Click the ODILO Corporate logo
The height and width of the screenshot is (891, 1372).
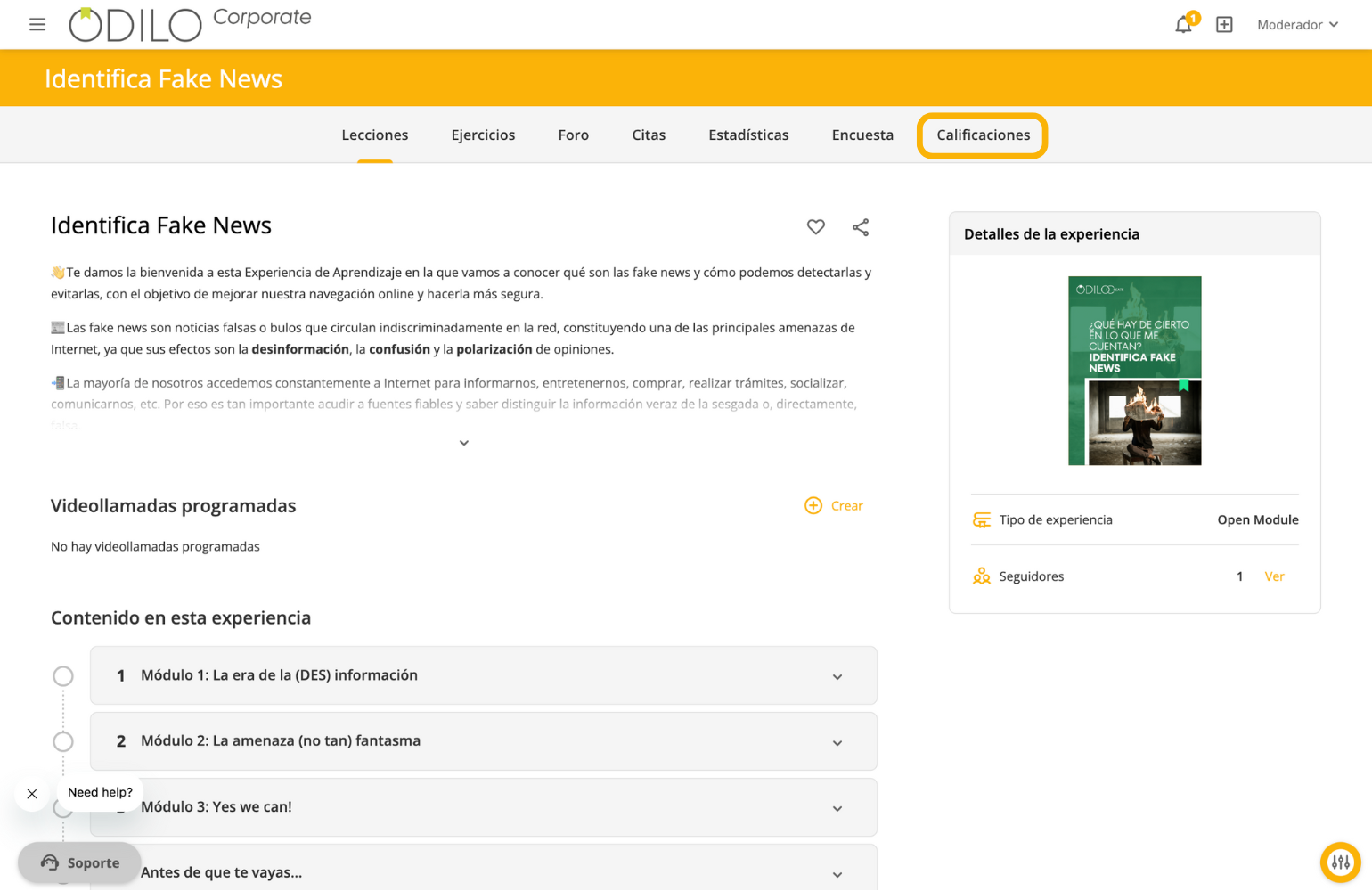pos(191,24)
